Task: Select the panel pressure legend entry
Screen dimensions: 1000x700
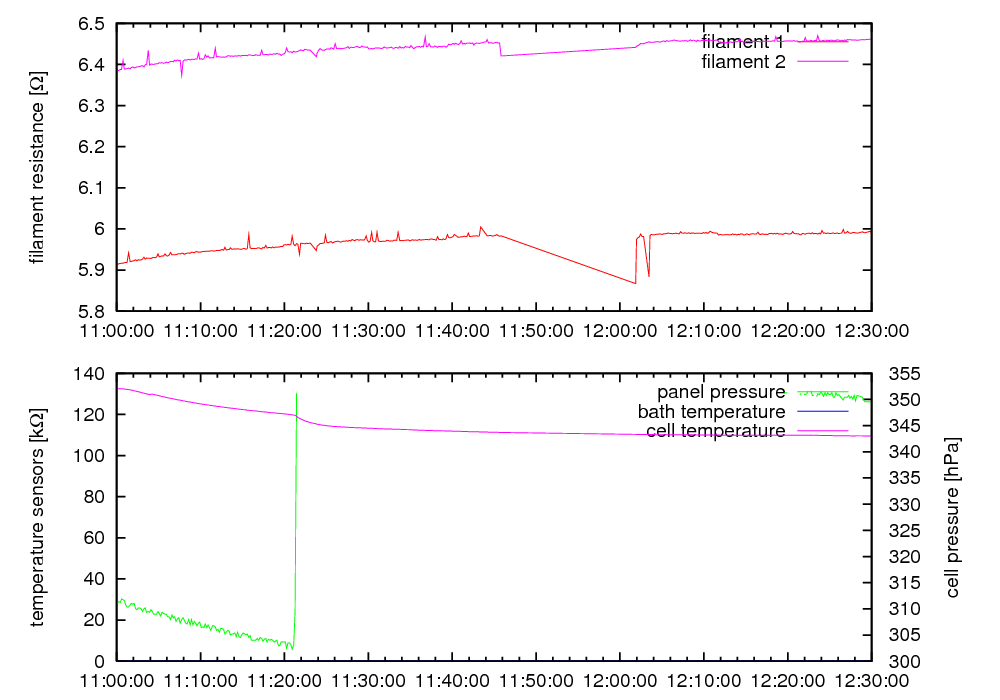Action: point(720,391)
